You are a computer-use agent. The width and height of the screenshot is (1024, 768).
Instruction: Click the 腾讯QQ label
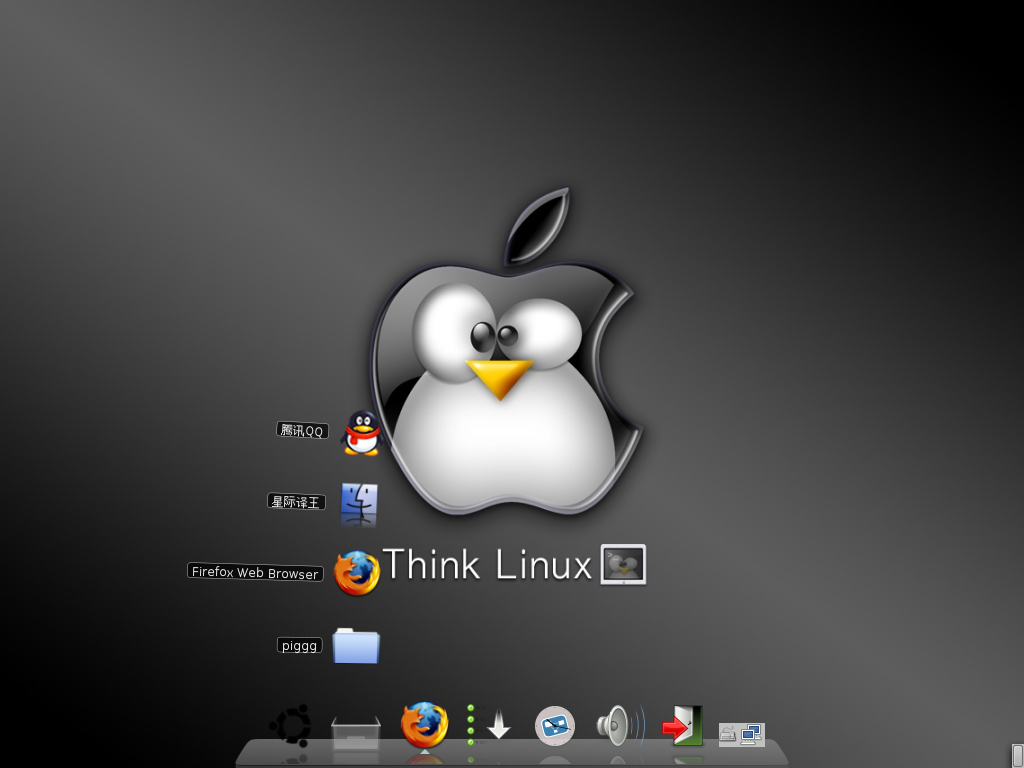click(302, 430)
